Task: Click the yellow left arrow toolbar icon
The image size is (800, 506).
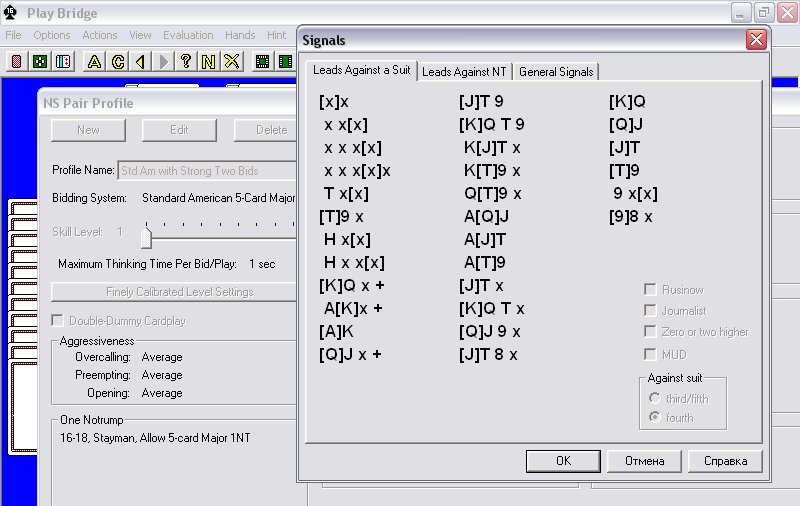Action: [140, 62]
